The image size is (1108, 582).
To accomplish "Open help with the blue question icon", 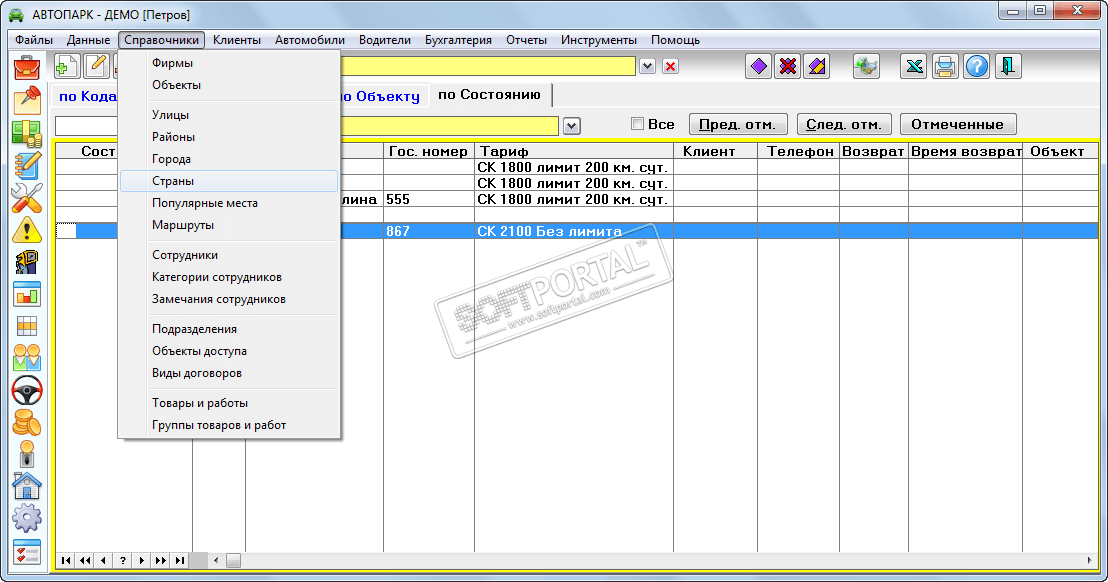I will [x=977, y=66].
